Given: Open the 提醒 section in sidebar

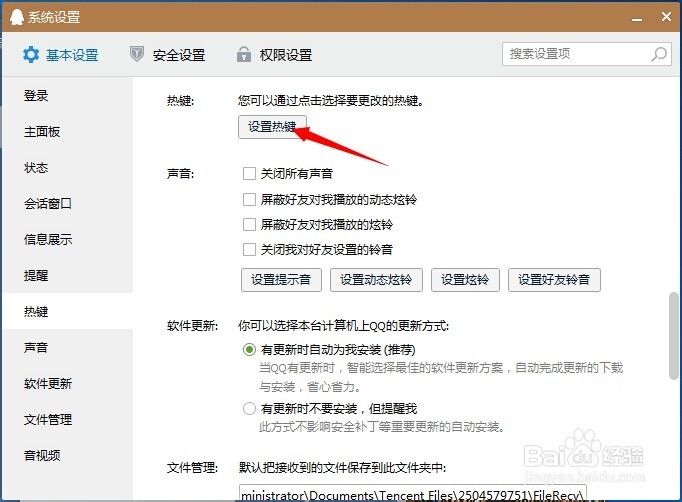Looking at the screenshot, I should coord(67,275).
